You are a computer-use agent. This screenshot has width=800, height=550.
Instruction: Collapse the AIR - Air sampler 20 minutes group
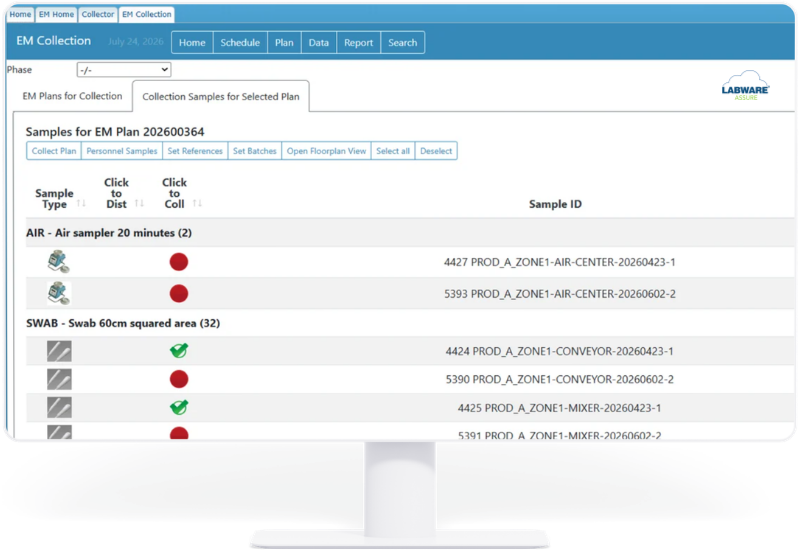tap(109, 233)
